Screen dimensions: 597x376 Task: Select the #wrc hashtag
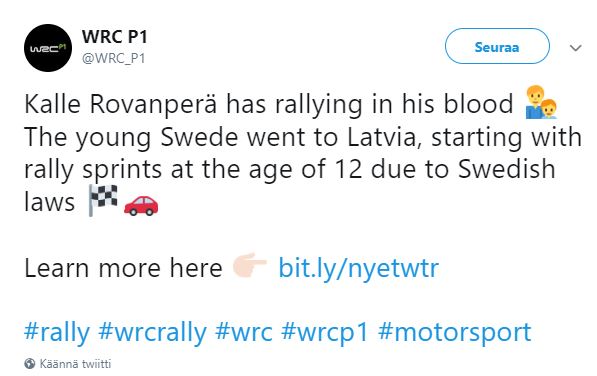[x=244, y=332]
